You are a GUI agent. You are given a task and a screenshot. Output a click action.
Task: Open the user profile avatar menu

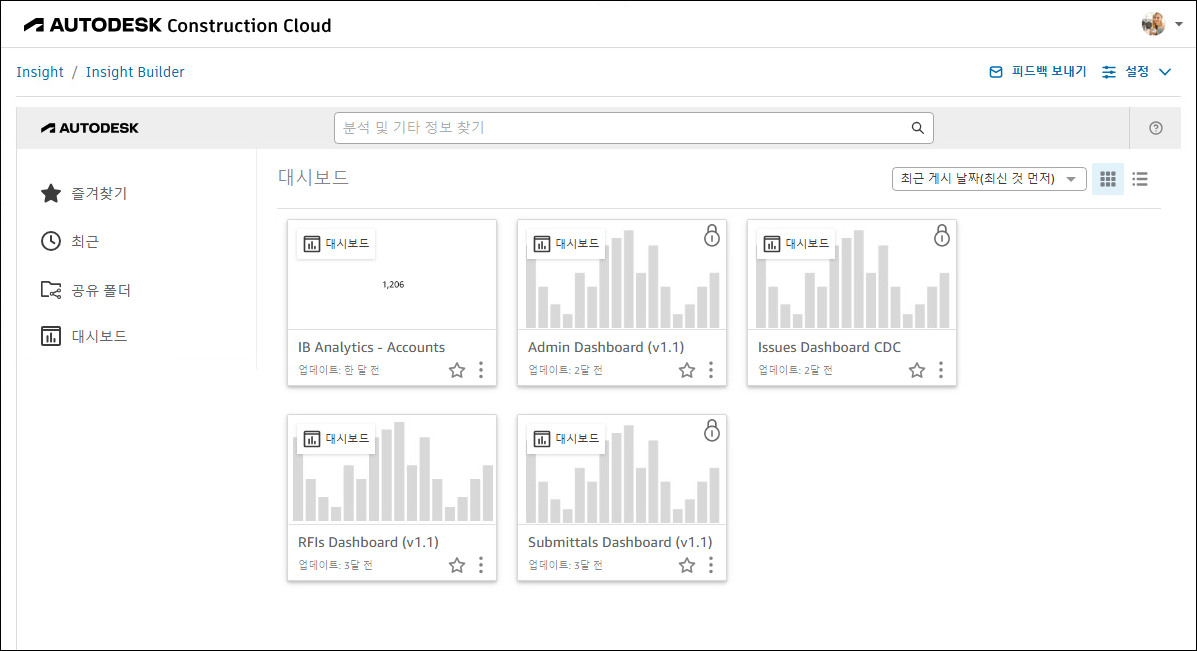(1160, 24)
